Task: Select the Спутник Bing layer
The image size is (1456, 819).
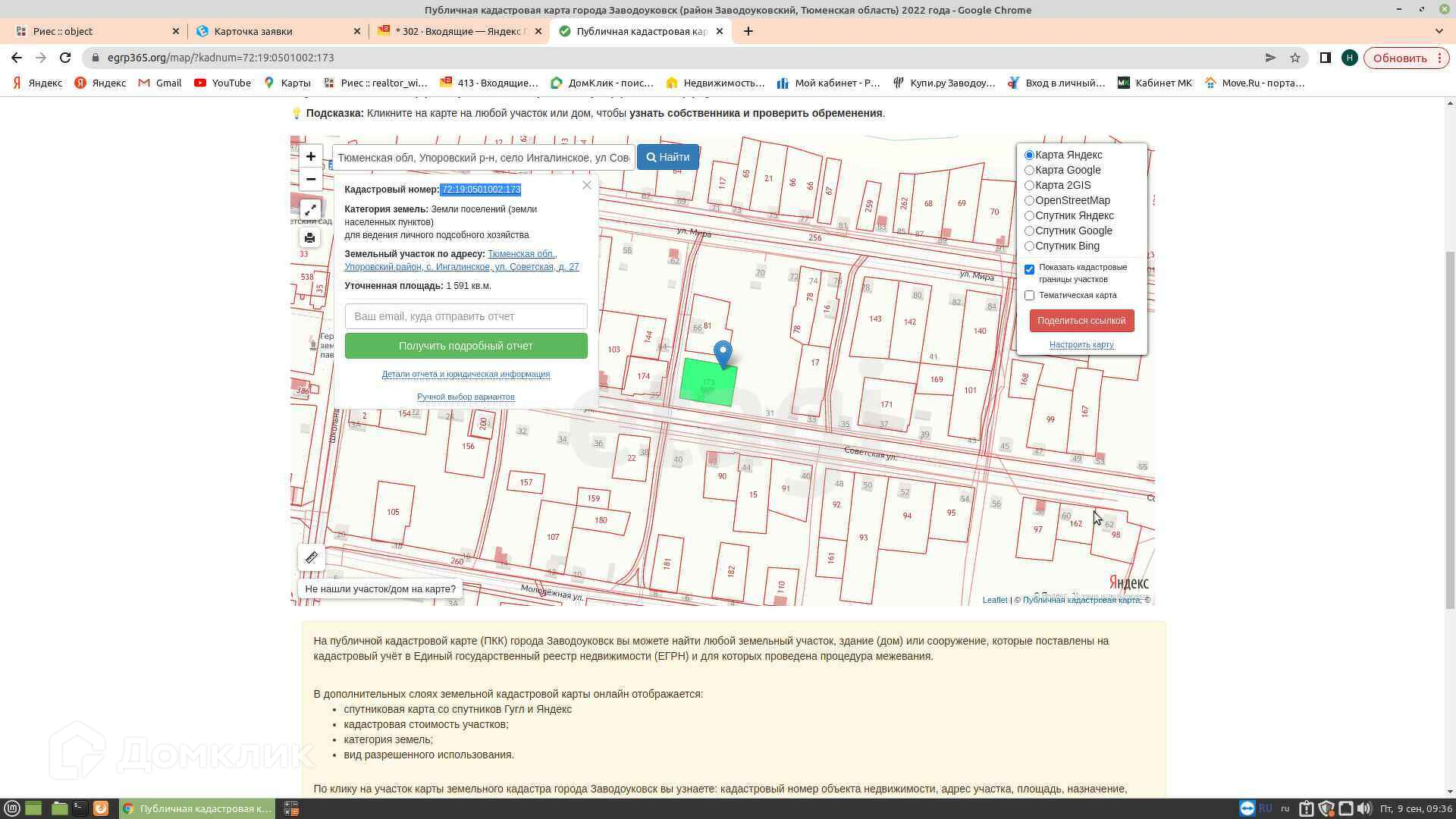Action: [x=1029, y=246]
